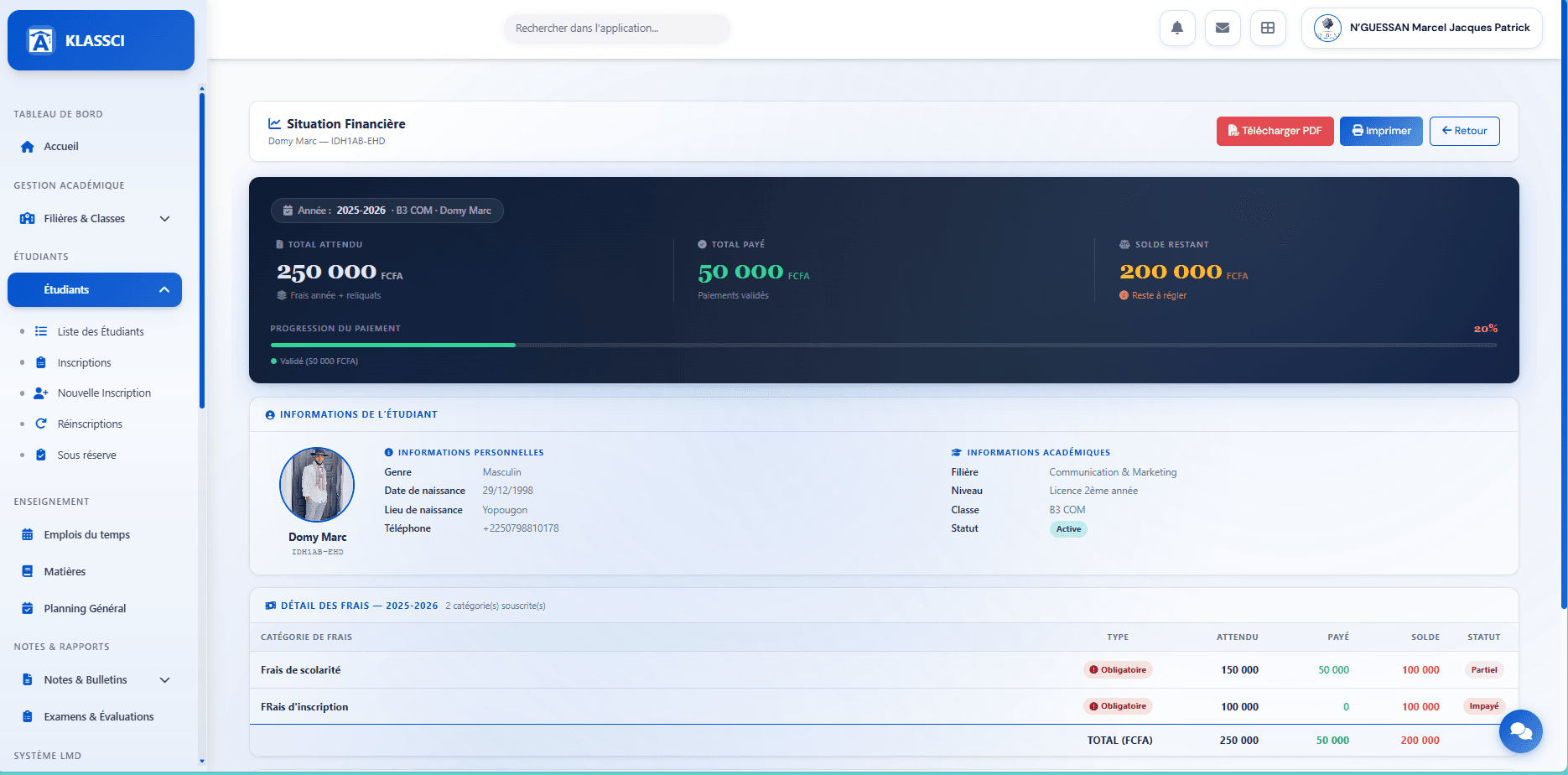The image size is (1568, 775).
Task: Click the Liste des Étudiants list icon
Action: coord(41,331)
